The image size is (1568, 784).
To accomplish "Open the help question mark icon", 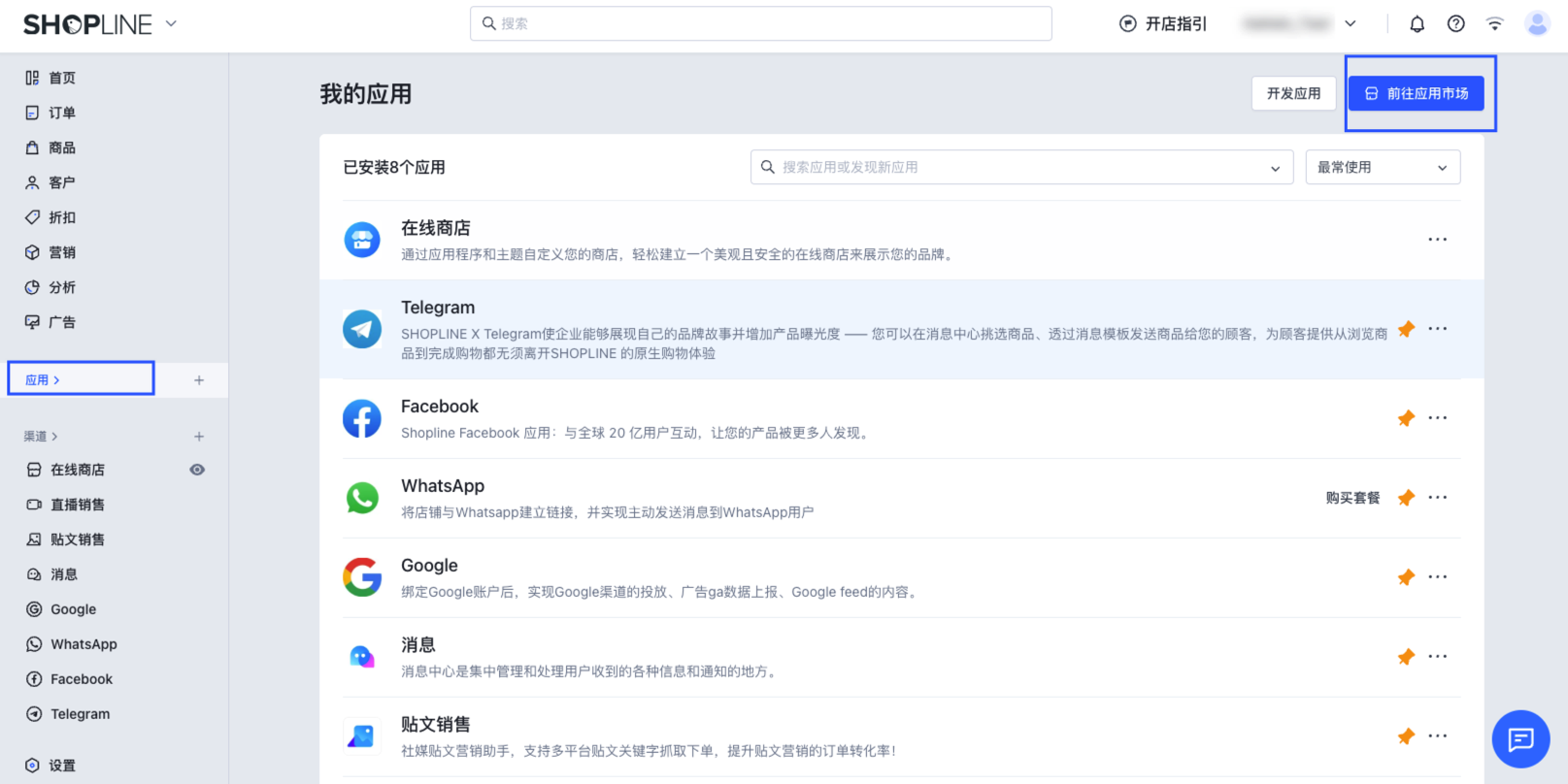I will tap(1456, 24).
